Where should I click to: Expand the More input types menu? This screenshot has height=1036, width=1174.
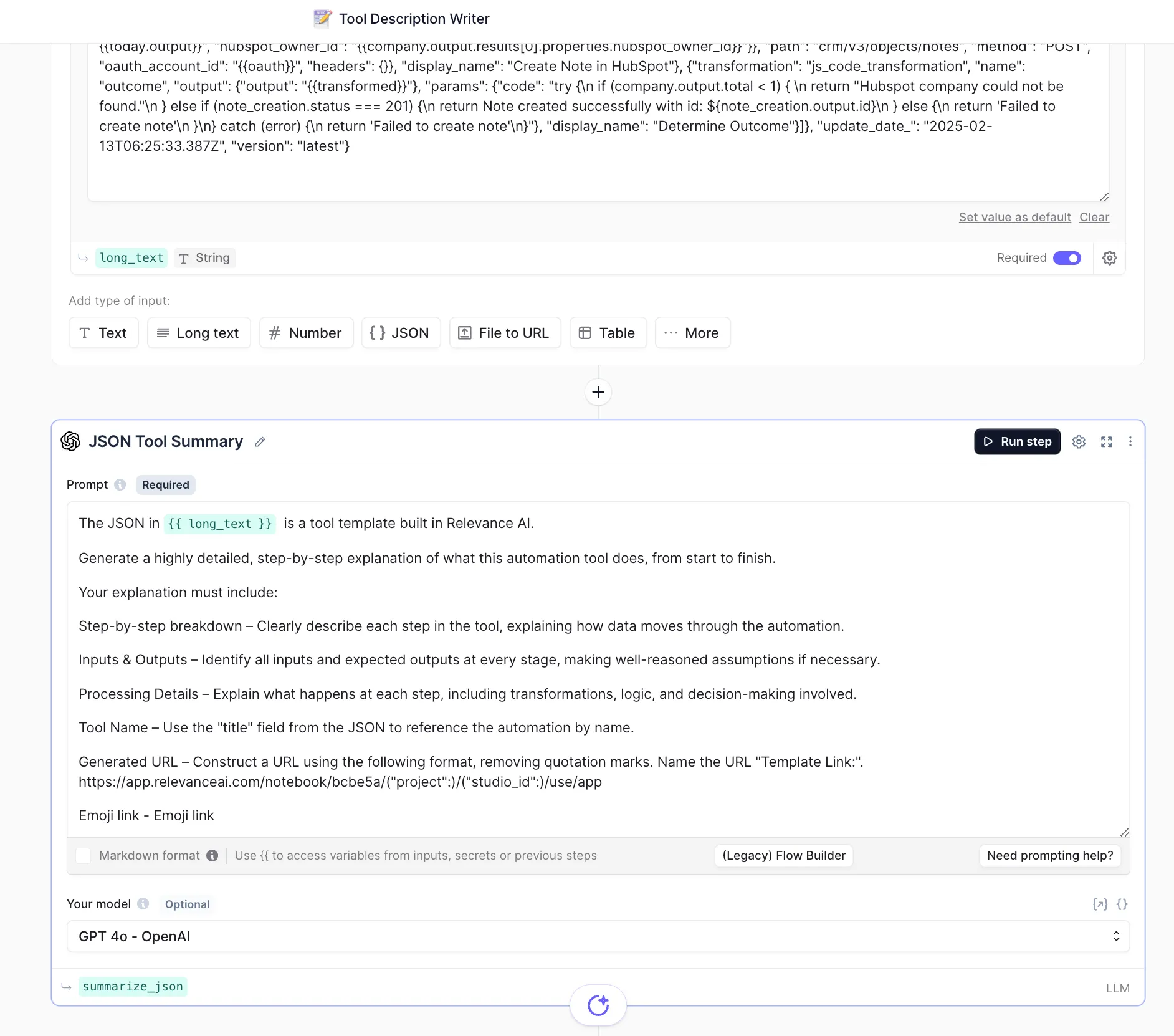[692, 333]
